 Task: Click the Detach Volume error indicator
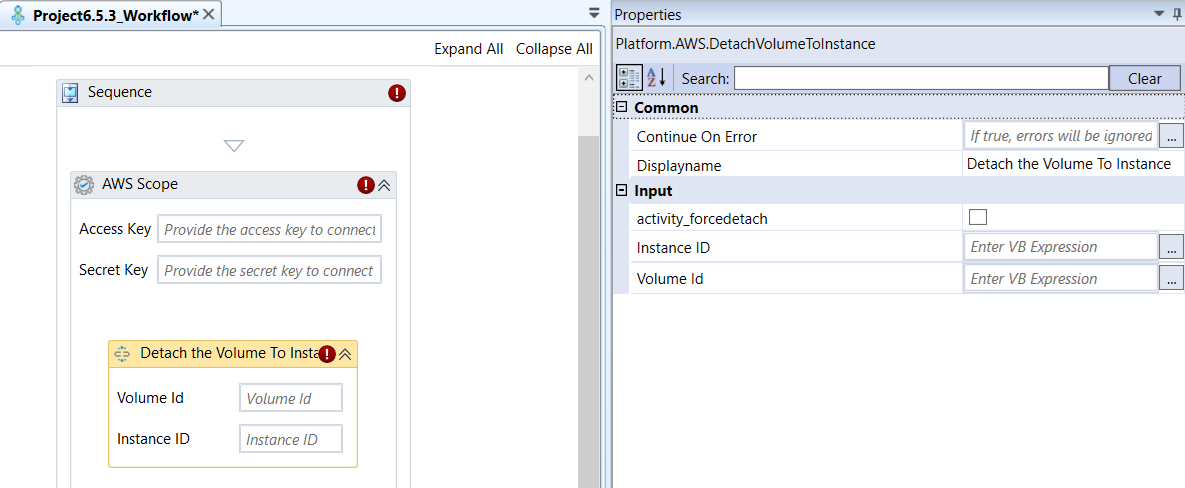click(x=326, y=354)
